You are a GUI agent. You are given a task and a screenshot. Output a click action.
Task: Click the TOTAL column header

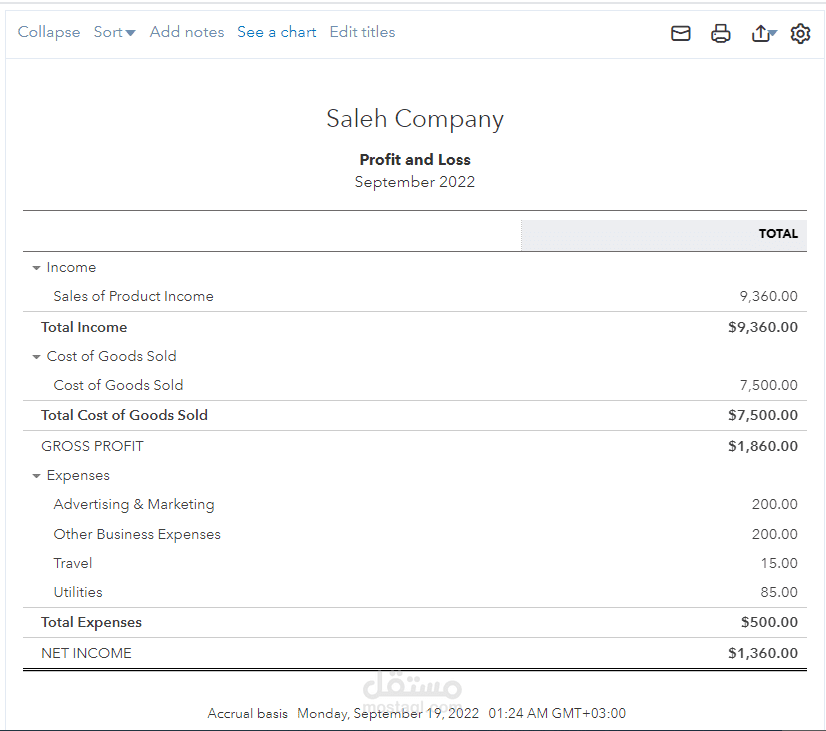click(x=778, y=234)
